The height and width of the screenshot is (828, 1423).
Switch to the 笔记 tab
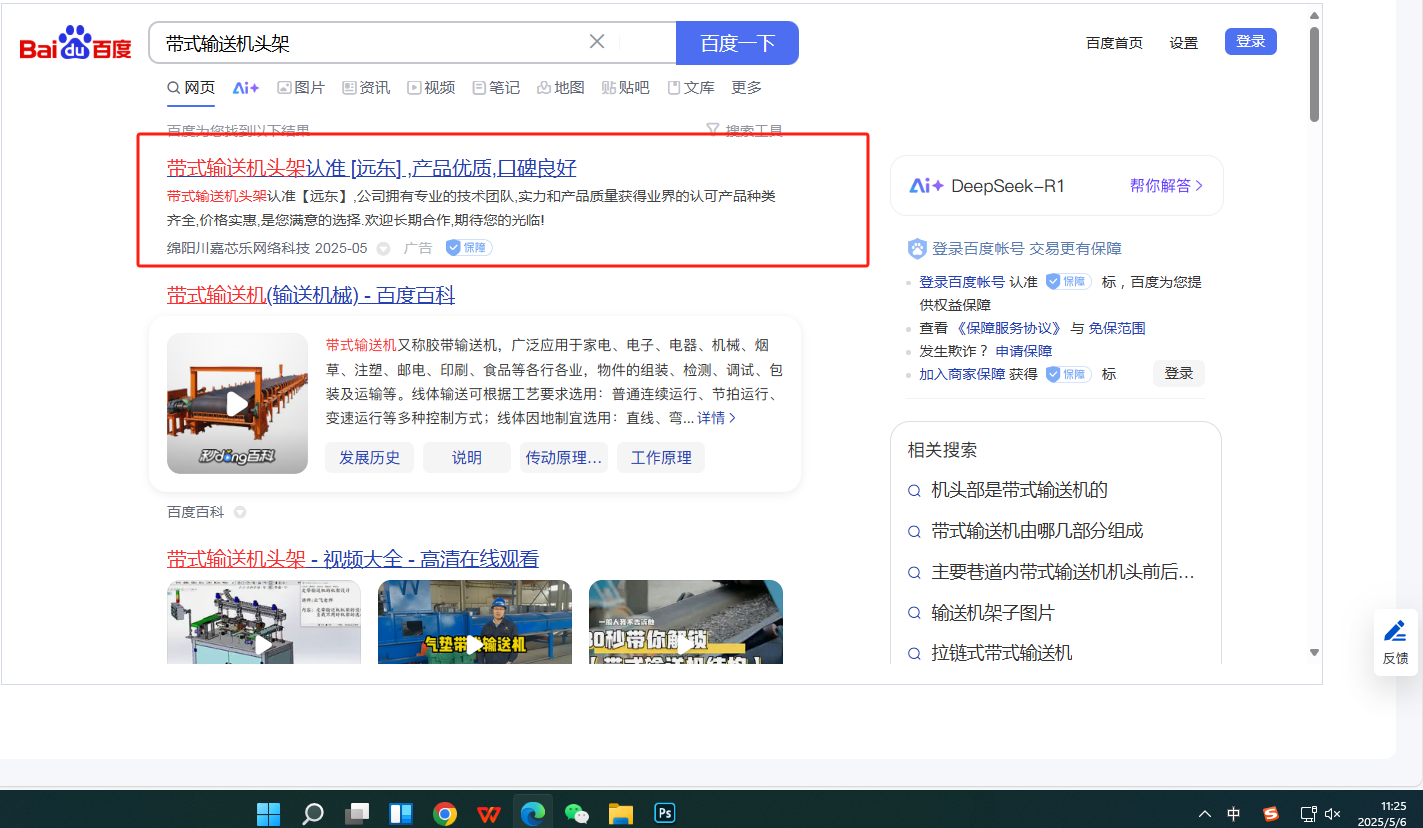[x=496, y=88]
